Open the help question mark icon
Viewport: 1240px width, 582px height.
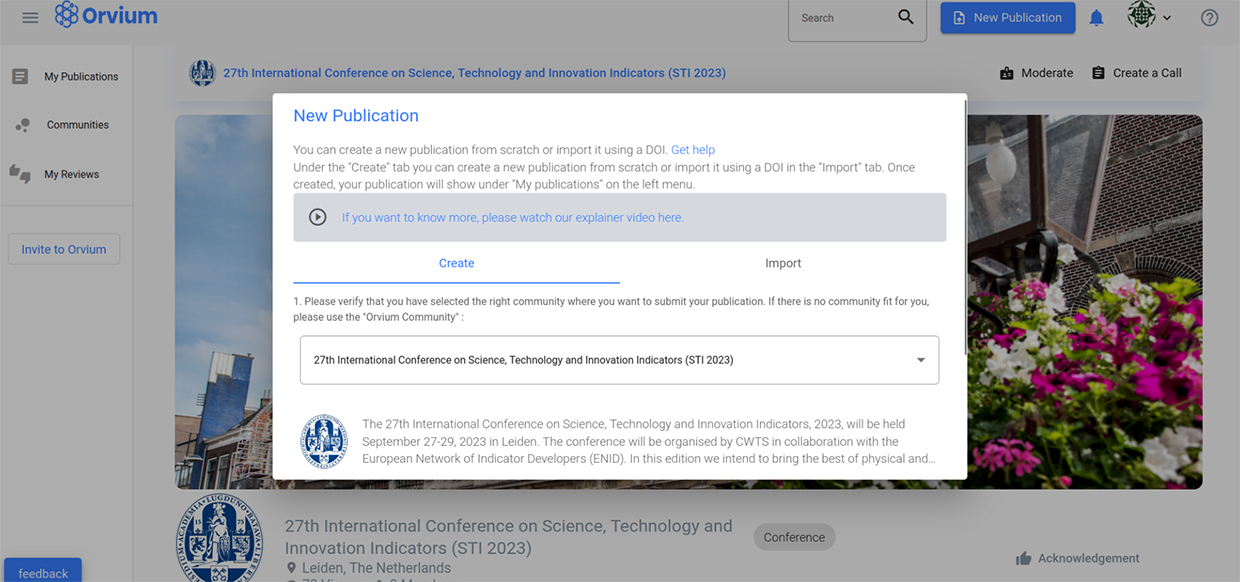[1209, 18]
